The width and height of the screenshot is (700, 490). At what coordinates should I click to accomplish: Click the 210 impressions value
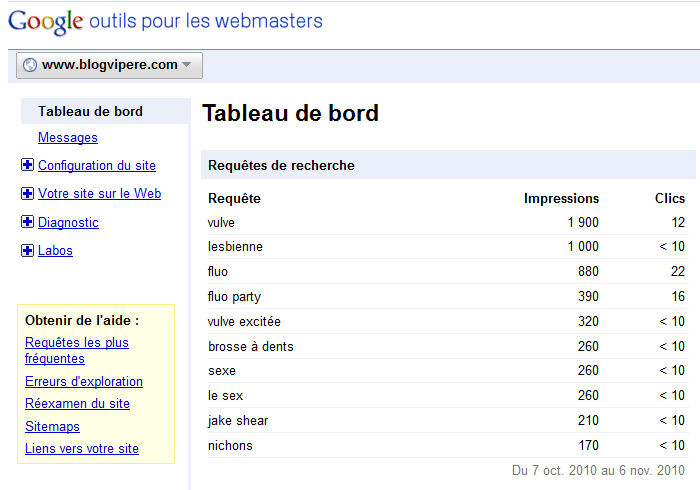pos(588,420)
